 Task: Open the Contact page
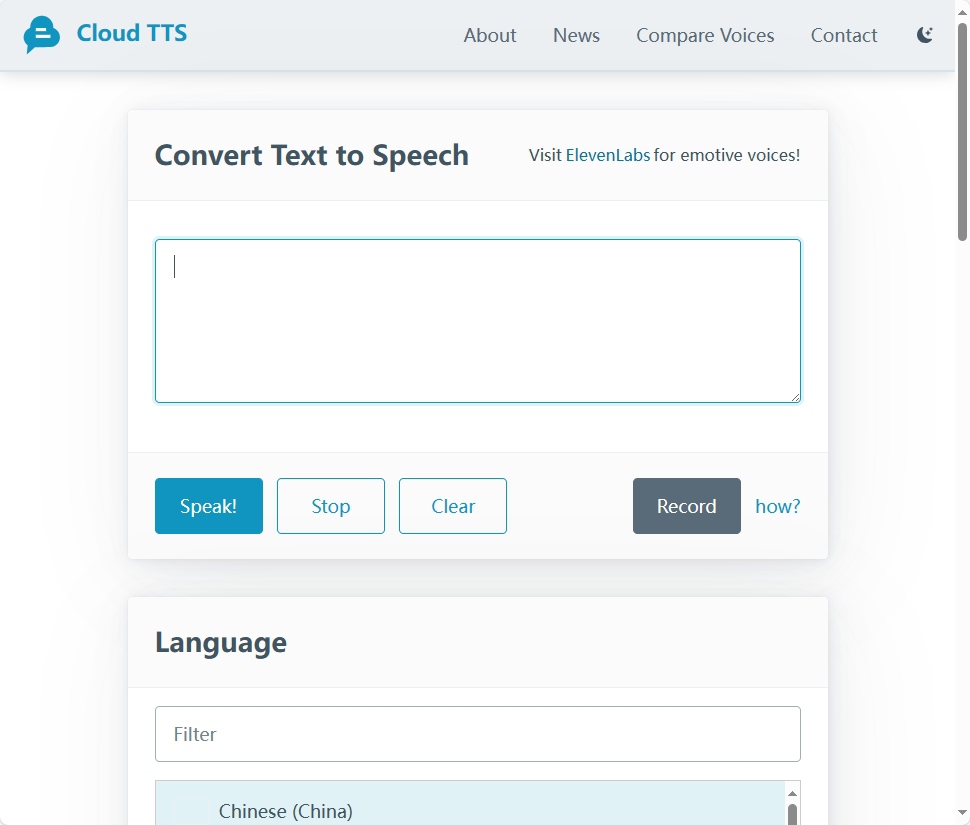click(x=844, y=35)
